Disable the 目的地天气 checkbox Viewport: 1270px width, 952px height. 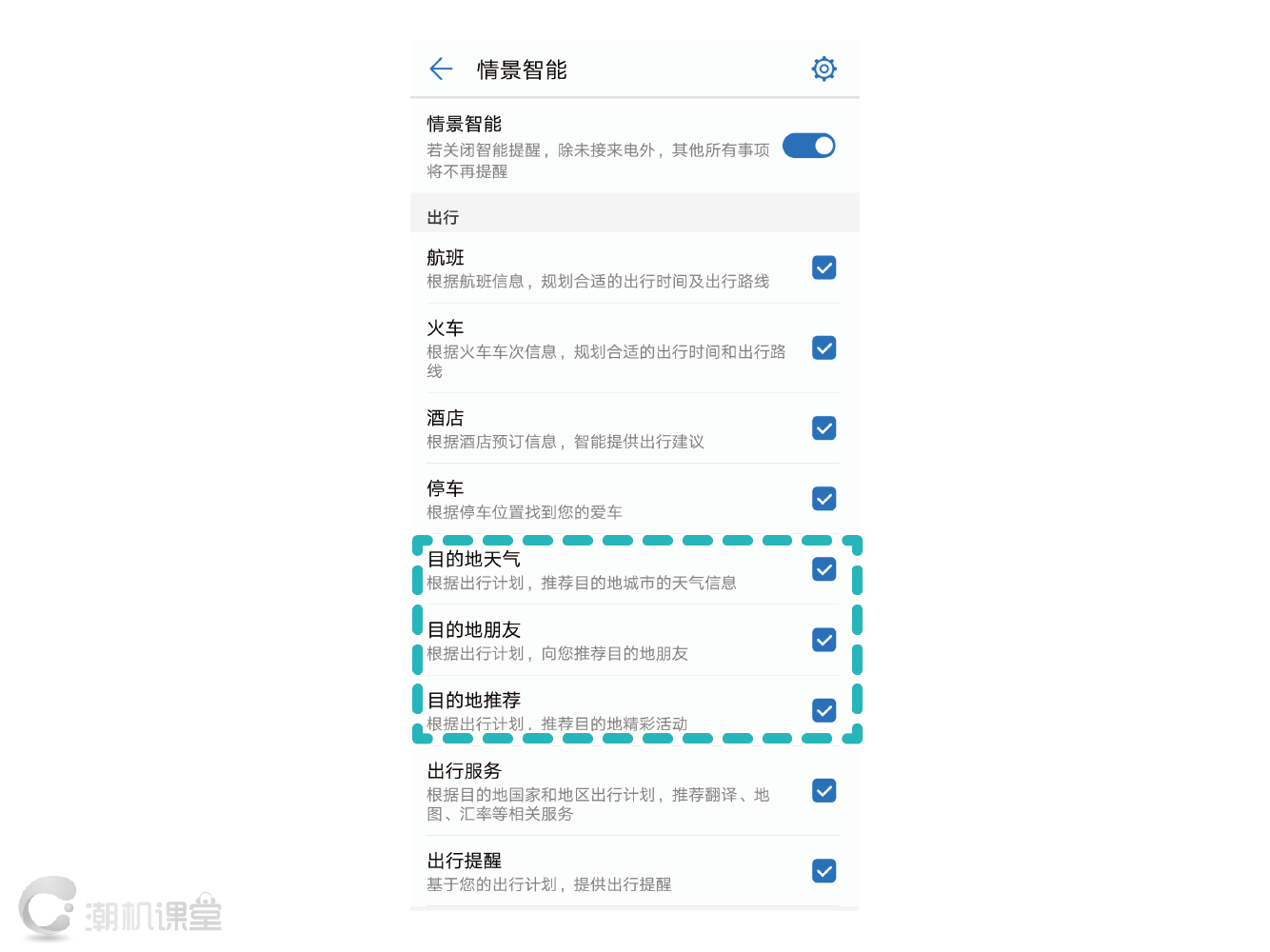824,569
